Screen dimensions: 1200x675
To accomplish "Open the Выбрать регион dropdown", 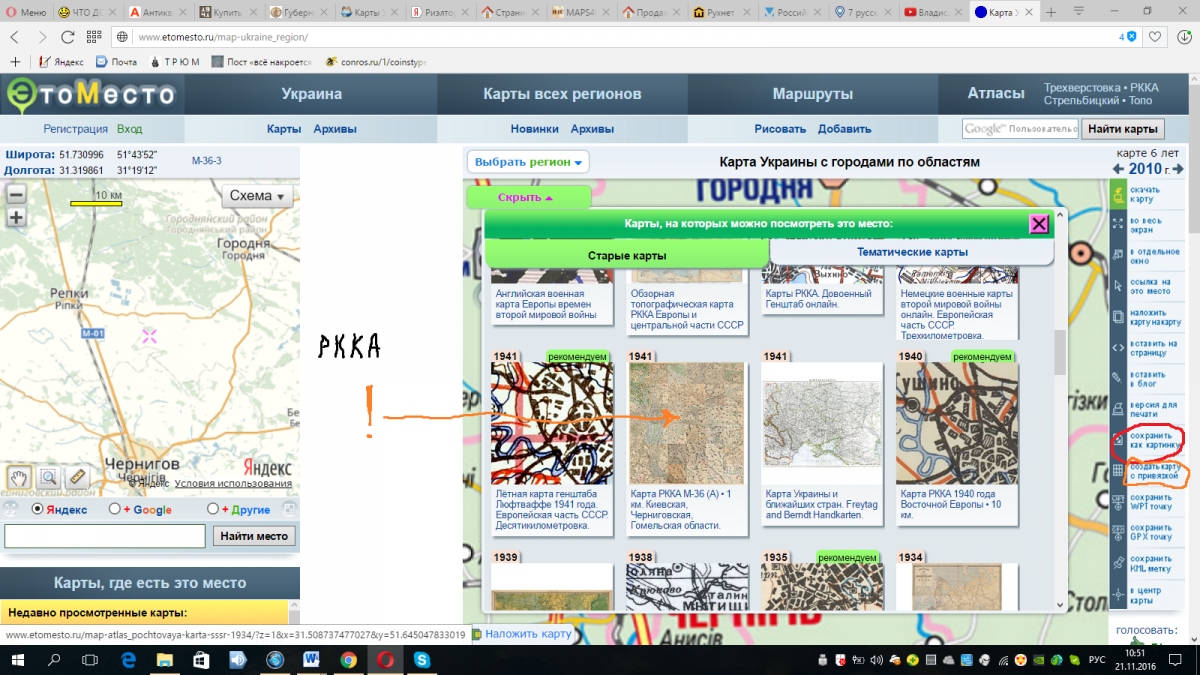I will 528,162.
